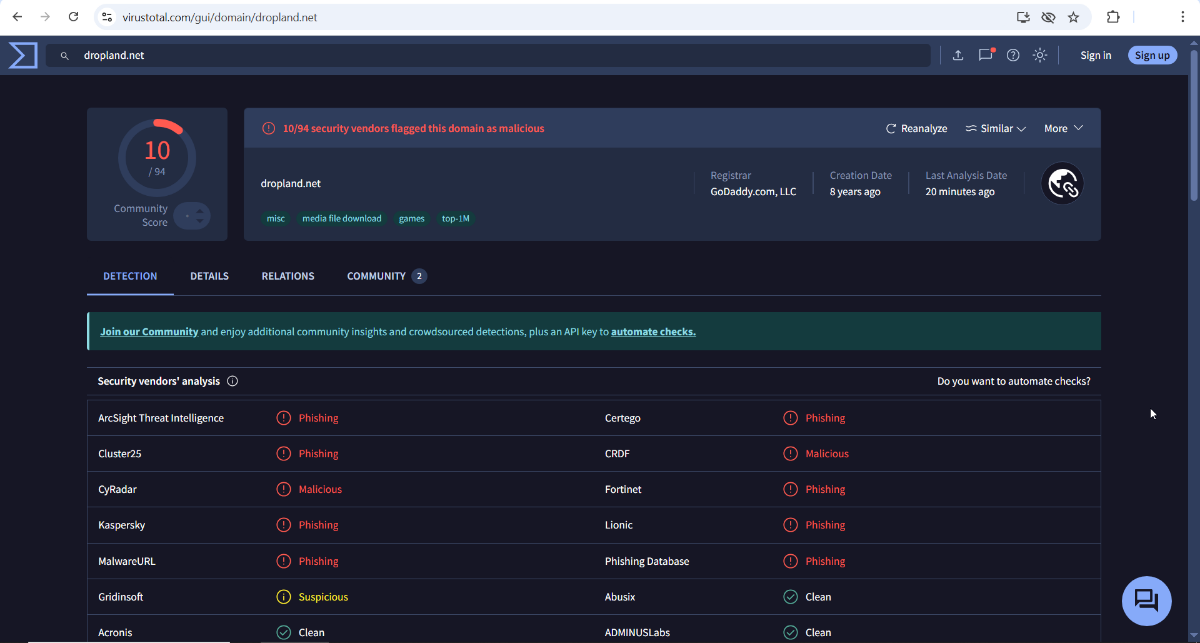Screen dimensions: 1200x643
Task: Click the domain globe link icon
Action: click(x=1062, y=184)
